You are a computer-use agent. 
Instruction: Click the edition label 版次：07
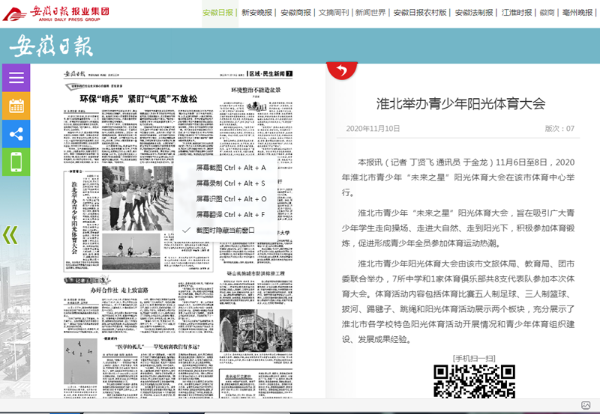click(559, 129)
